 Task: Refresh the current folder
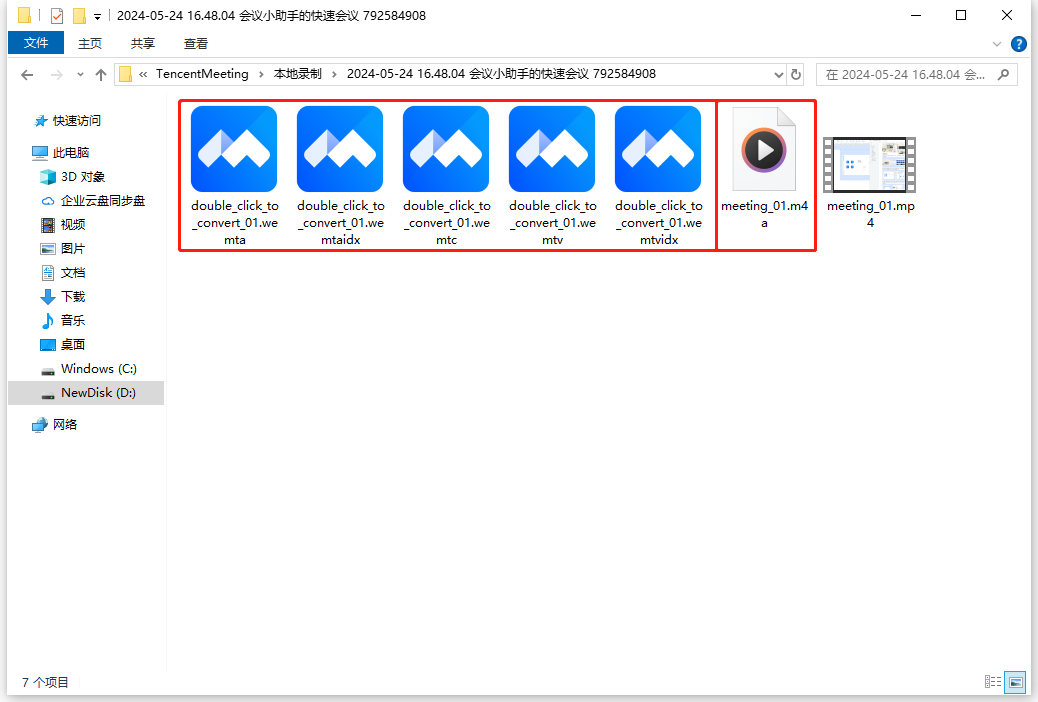[x=796, y=75]
